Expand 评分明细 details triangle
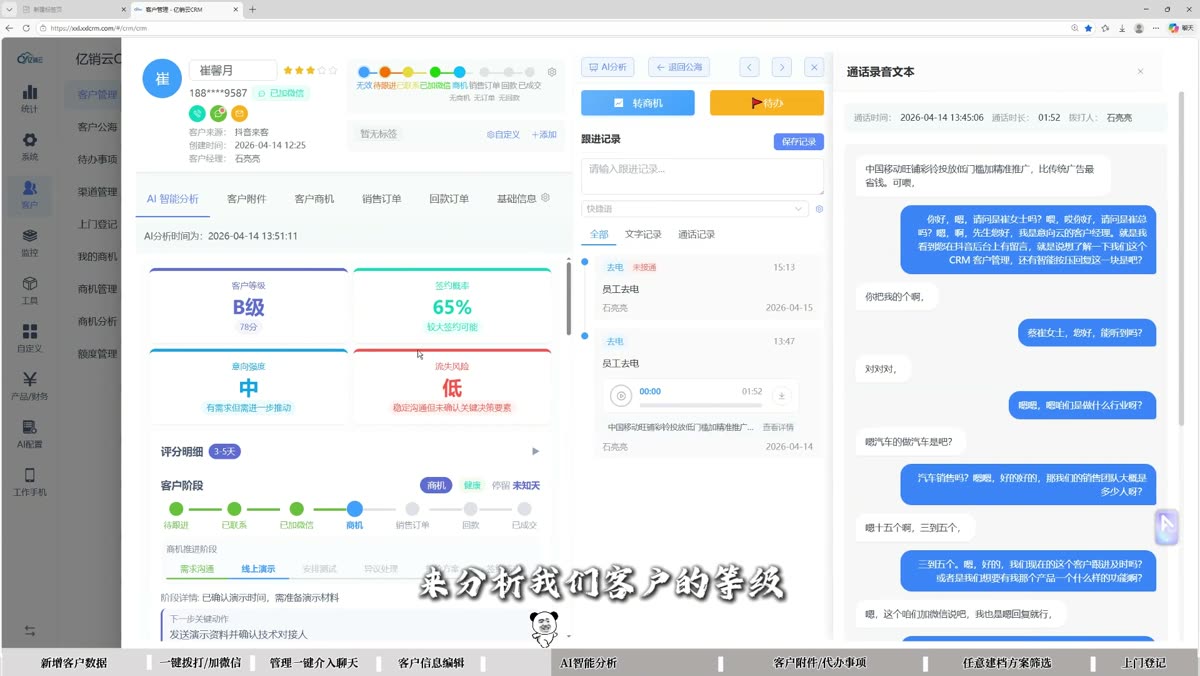Screen dimensions: 1200x676 pyautogui.click(x=535, y=452)
